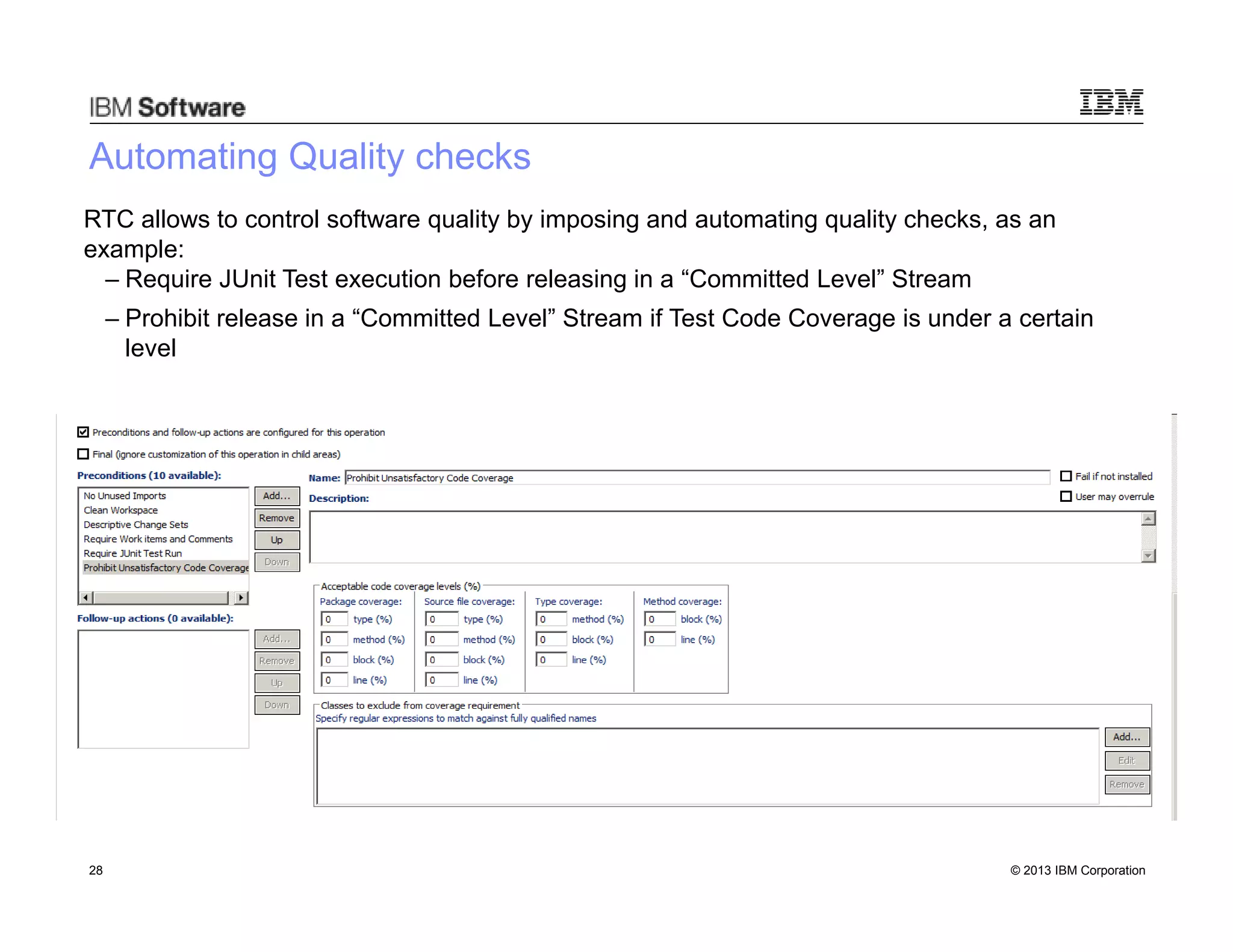Click Remove button next to Preconditions list
The image size is (1233, 952).
tap(277, 518)
